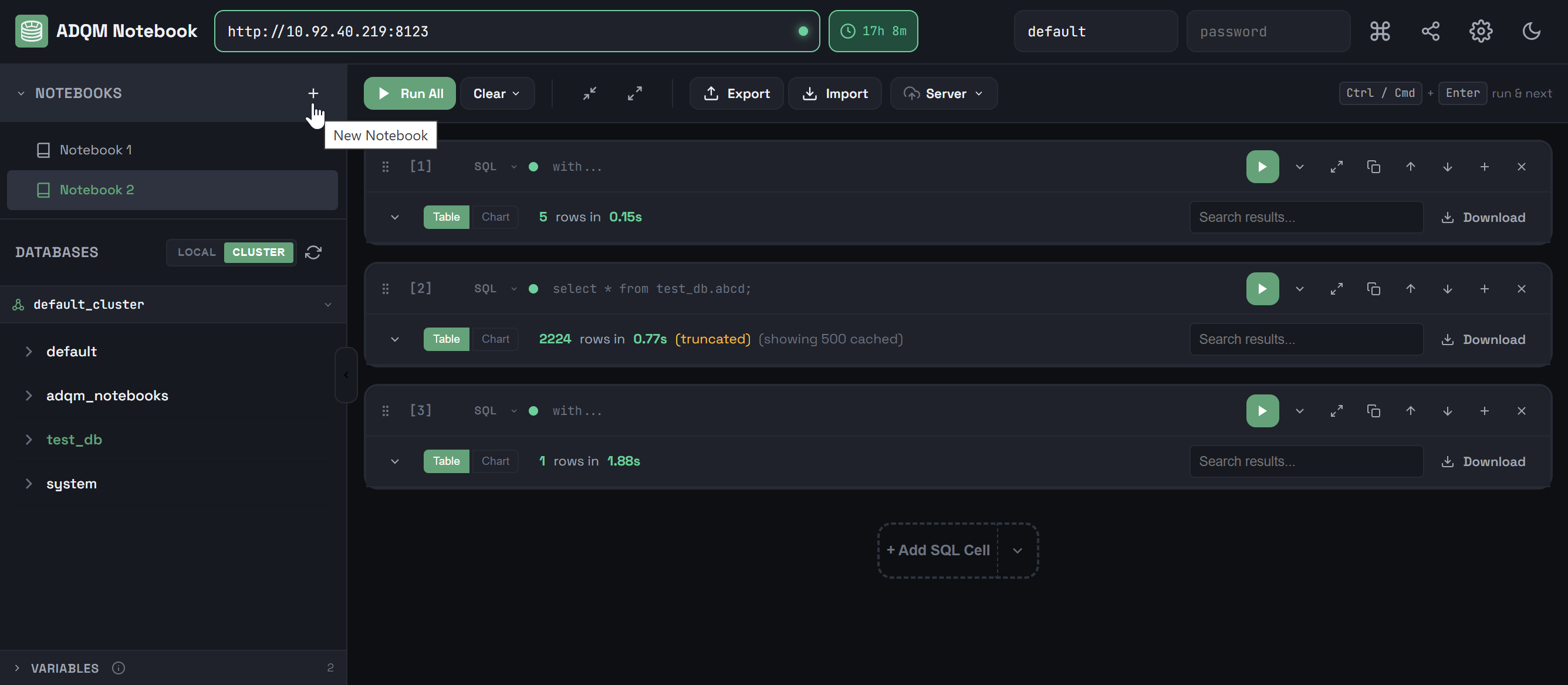Download the results of cell [3]

[1483, 461]
